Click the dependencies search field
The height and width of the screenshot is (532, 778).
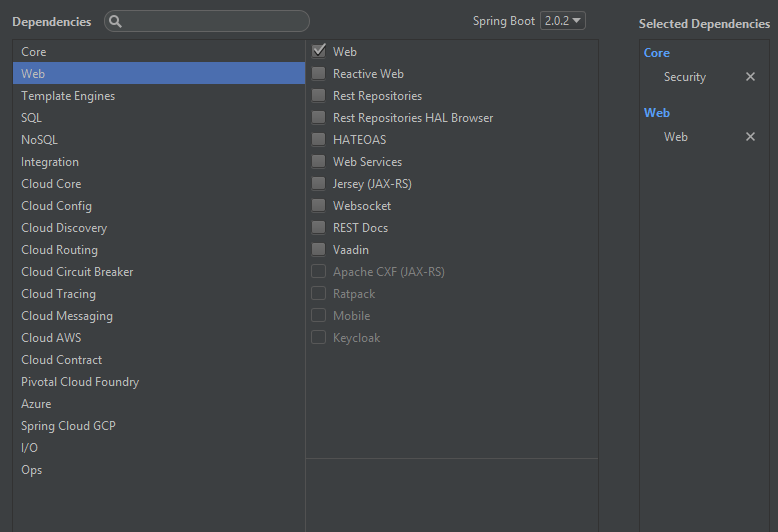click(215, 21)
